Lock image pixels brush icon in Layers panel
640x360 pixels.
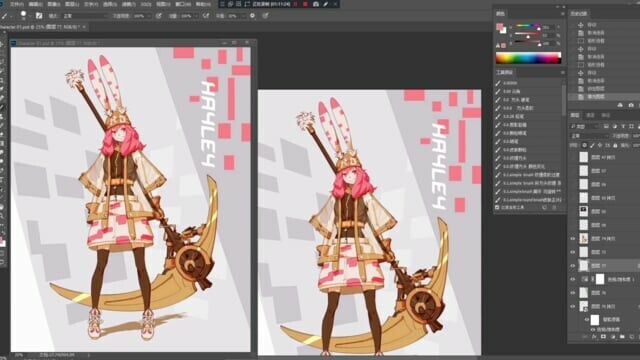[x=592, y=145]
